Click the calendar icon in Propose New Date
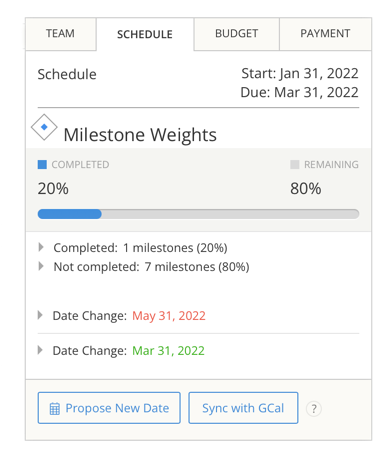 click(x=55, y=409)
